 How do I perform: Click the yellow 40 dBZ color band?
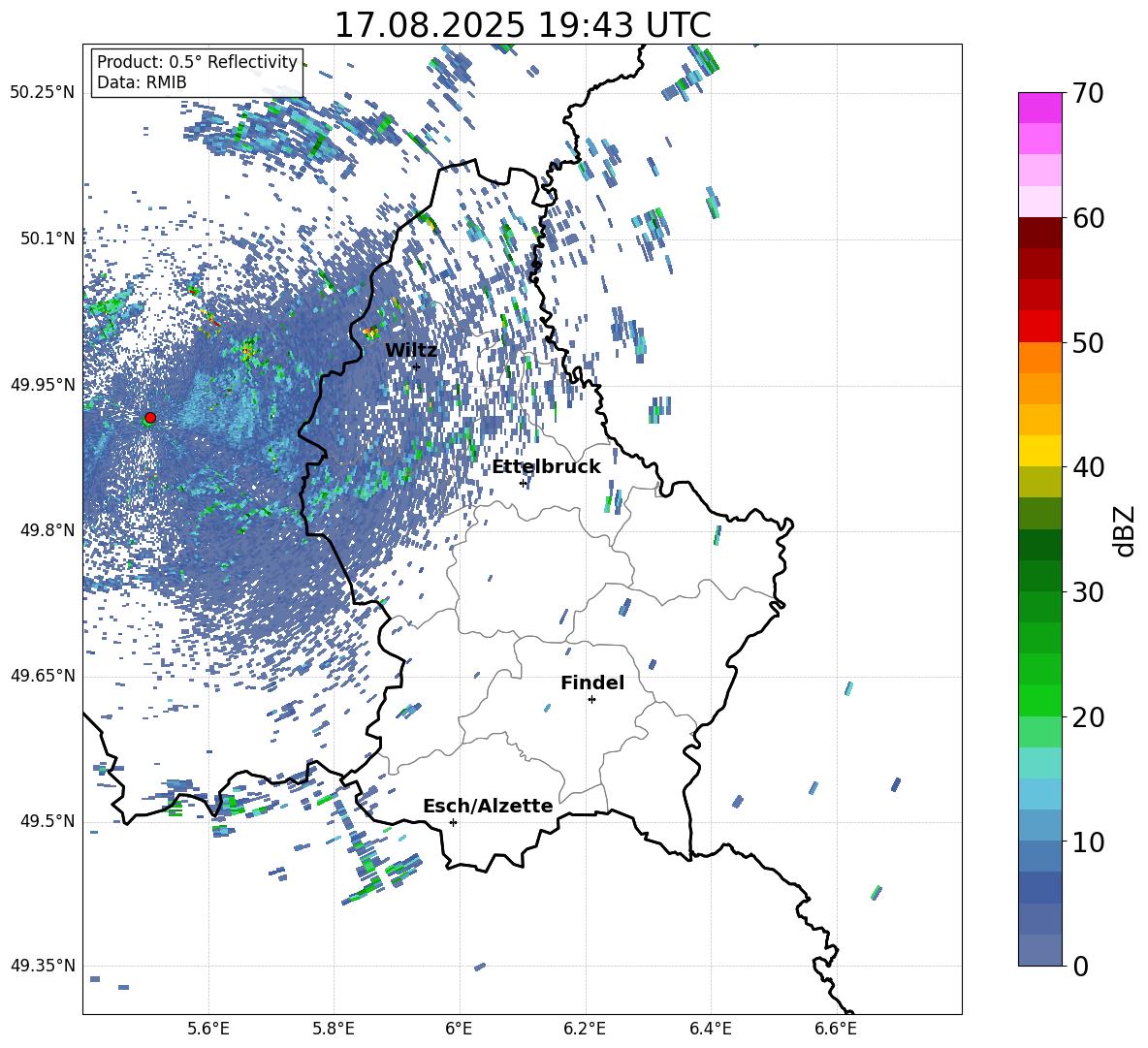point(1039,451)
